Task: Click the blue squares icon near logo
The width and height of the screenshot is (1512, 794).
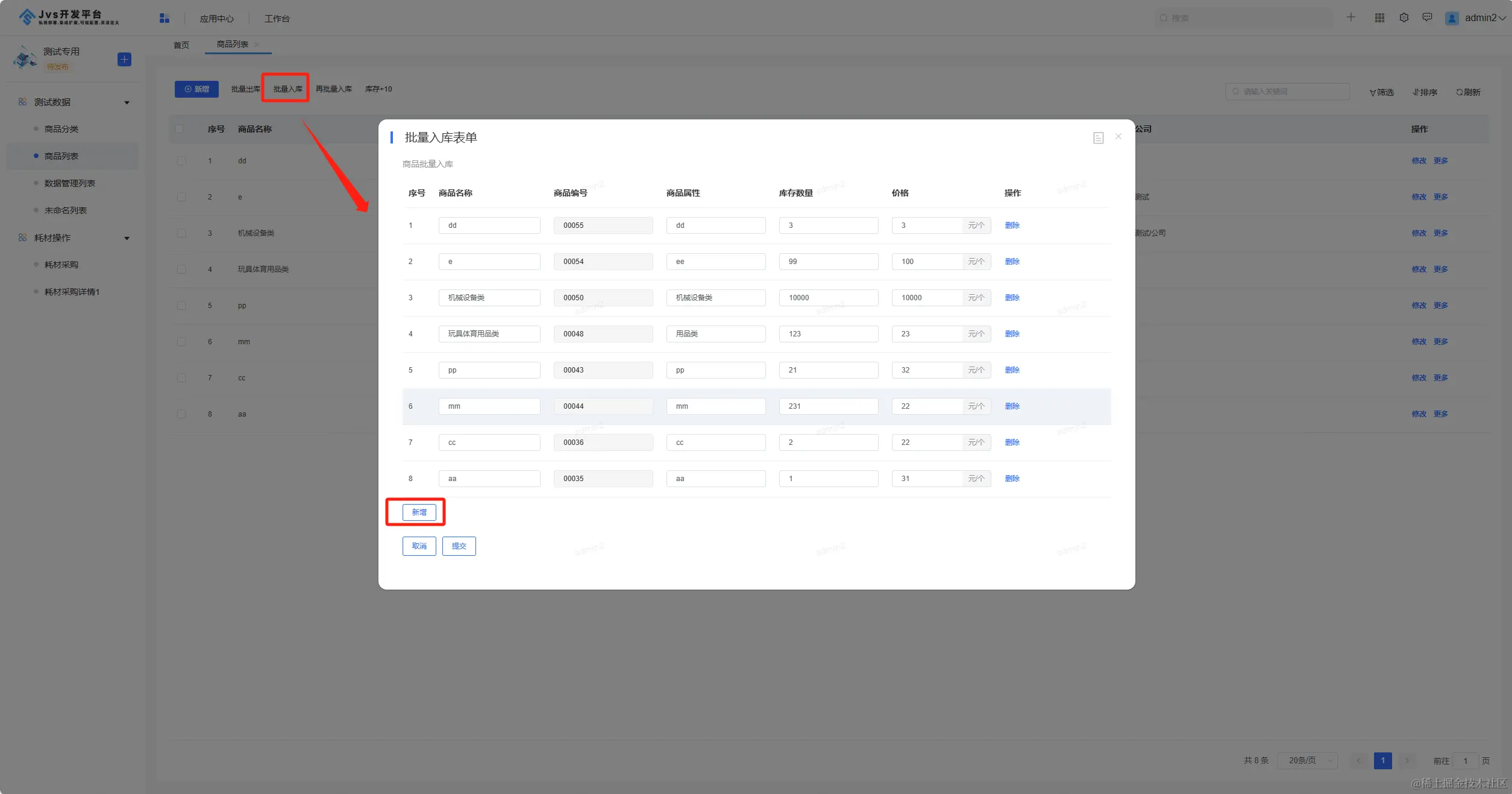Action: click(x=164, y=18)
